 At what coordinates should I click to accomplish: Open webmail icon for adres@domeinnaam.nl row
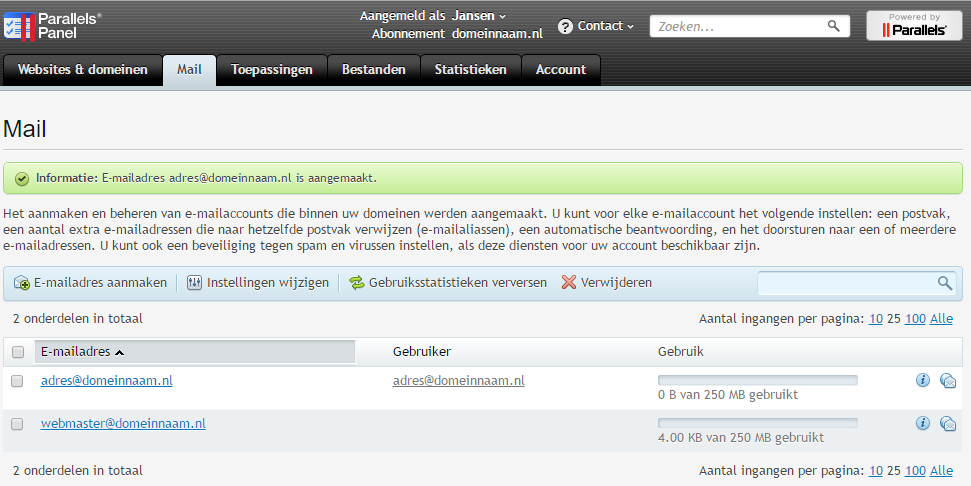(x=948, y=380)
